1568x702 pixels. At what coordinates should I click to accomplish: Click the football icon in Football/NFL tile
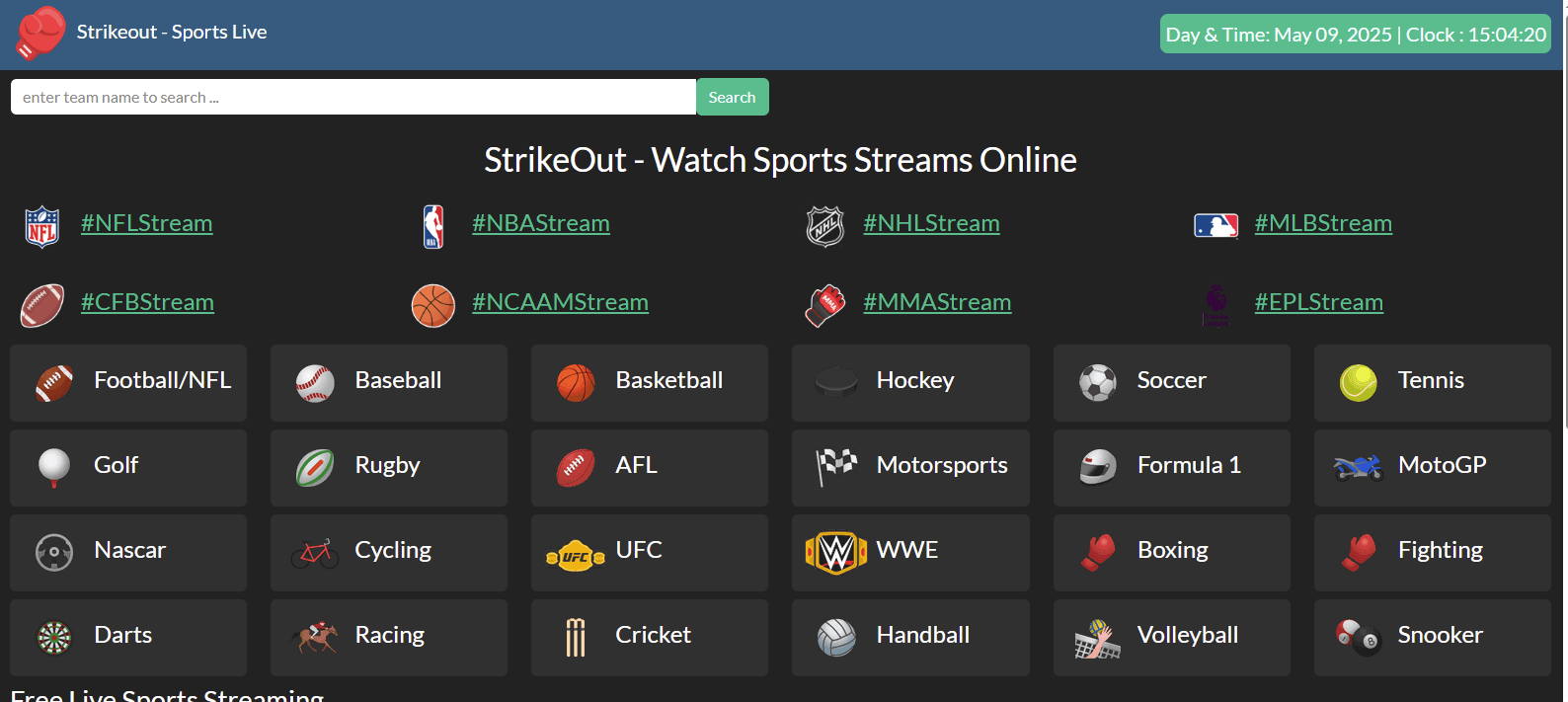click(54, 383)
